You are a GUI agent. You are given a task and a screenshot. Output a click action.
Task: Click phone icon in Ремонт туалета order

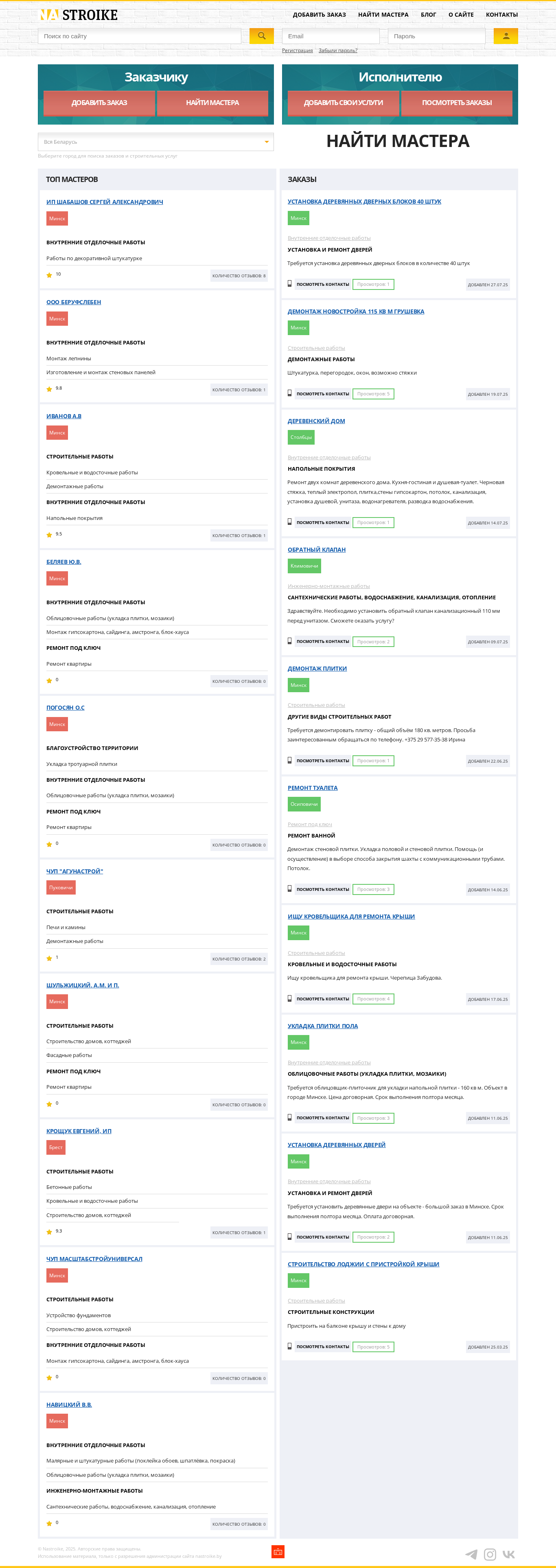pos(289,889)
